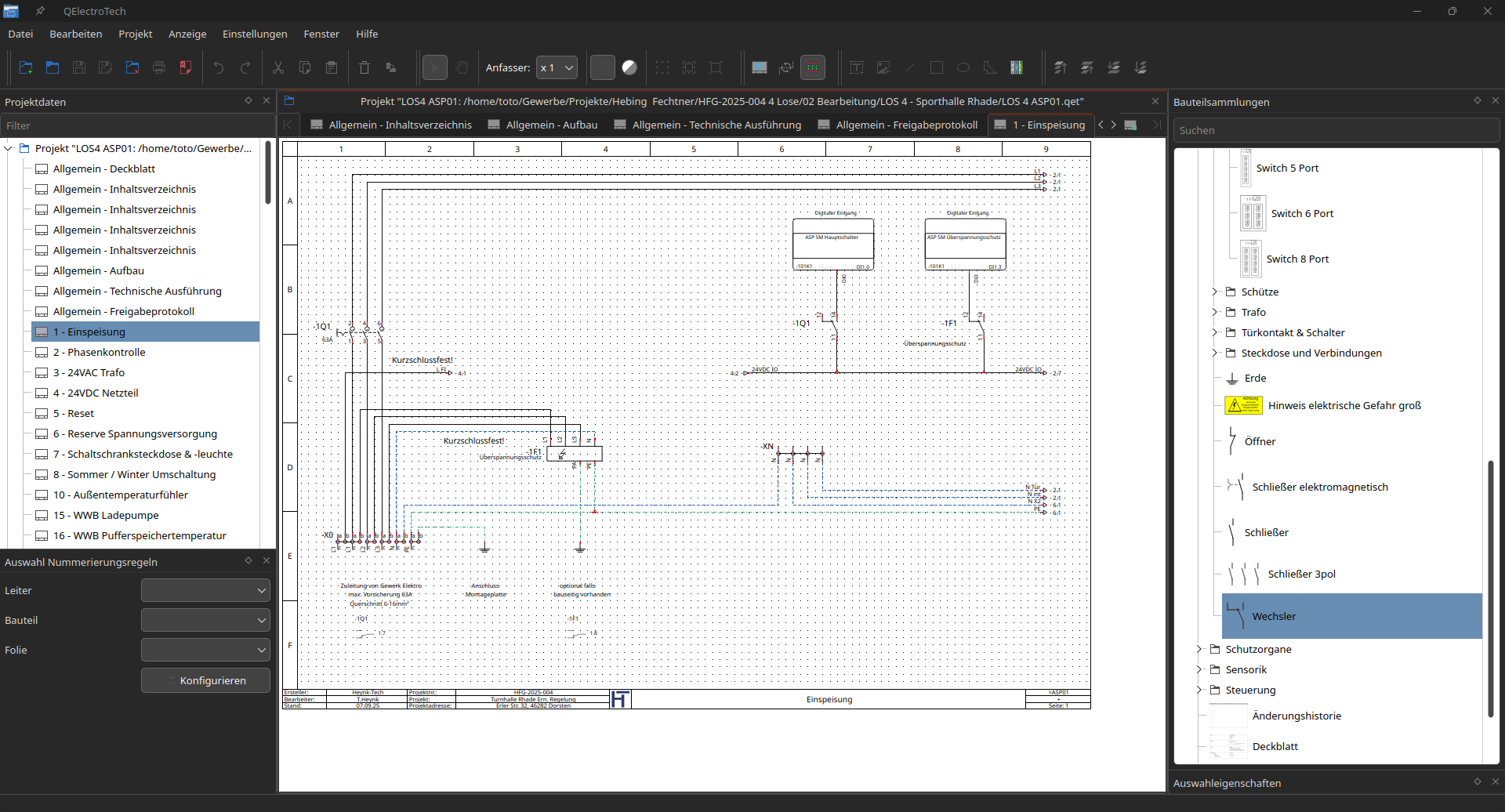The height and width of the screenshot is (812, 1505).
Task: Open the Leiter numbering dropdown
Action: (x=205, y=591)
